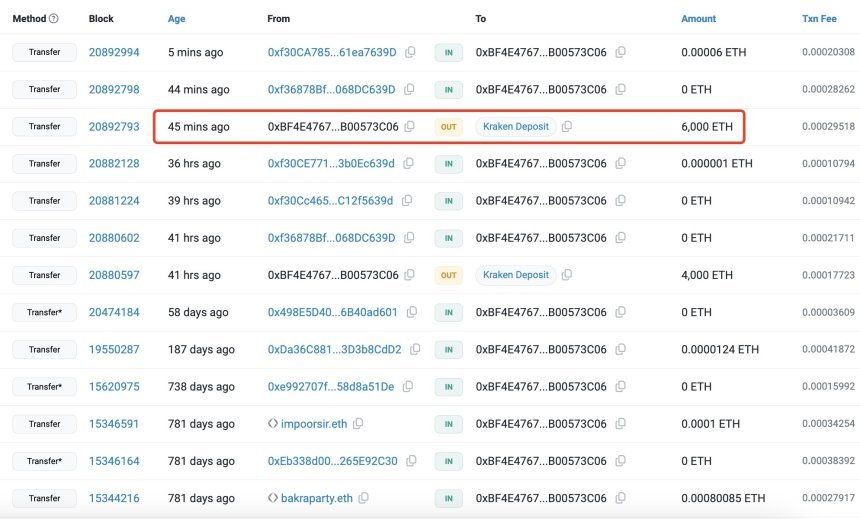Viewport: 860px width, 519px height.
Task: Copy From address in block 20880602 row
Action: 409,238
